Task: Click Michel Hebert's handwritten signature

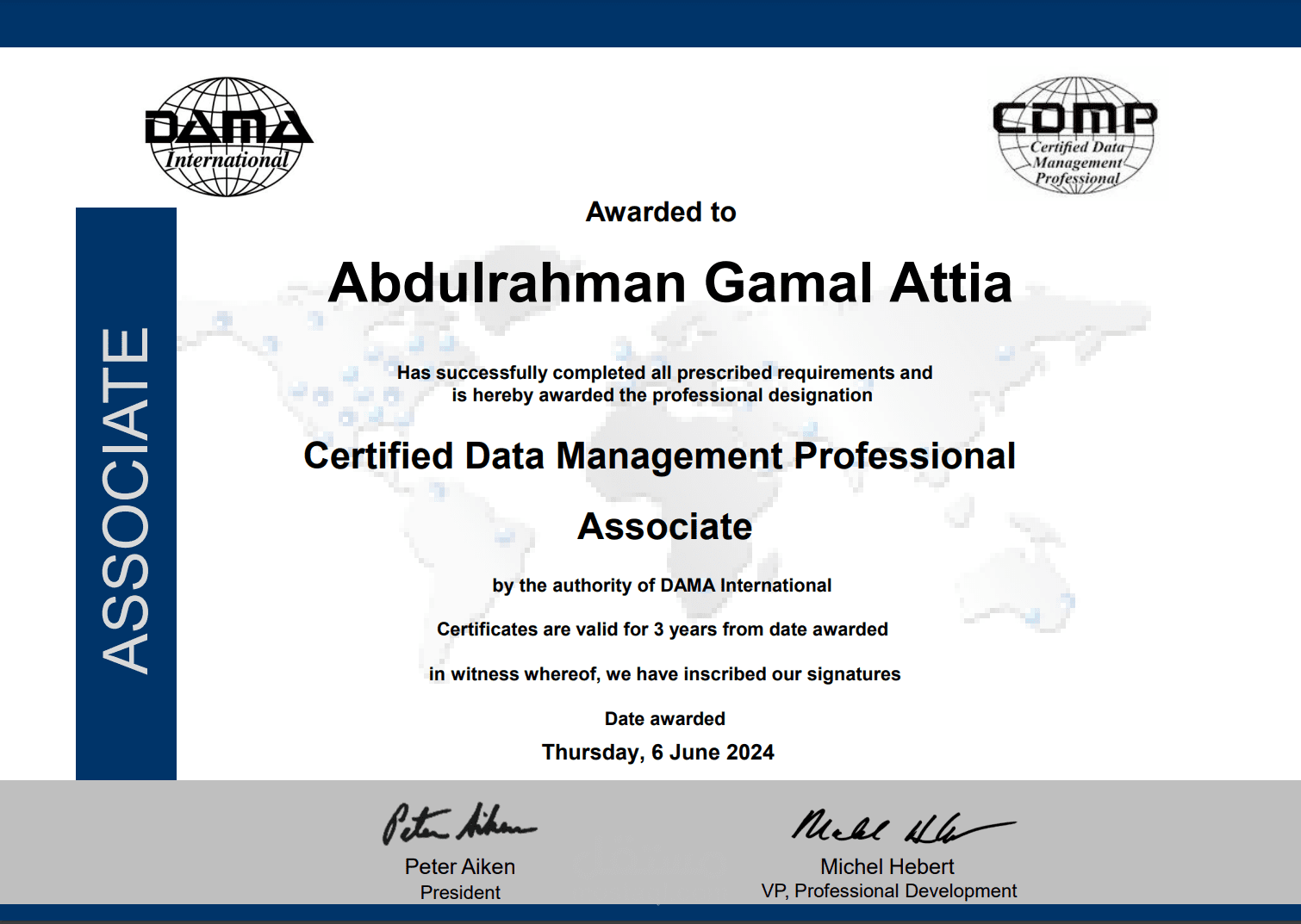Action: (903, 826)
